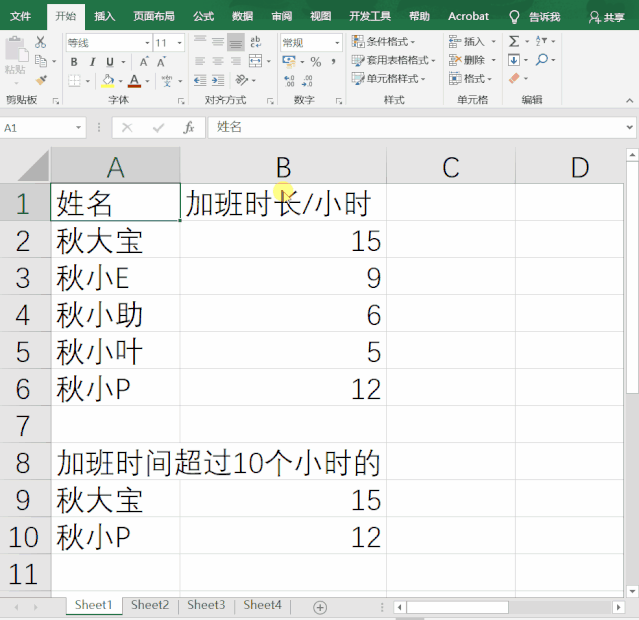
Task: Click the Fill down icon
Action: [x=514, y=60]
